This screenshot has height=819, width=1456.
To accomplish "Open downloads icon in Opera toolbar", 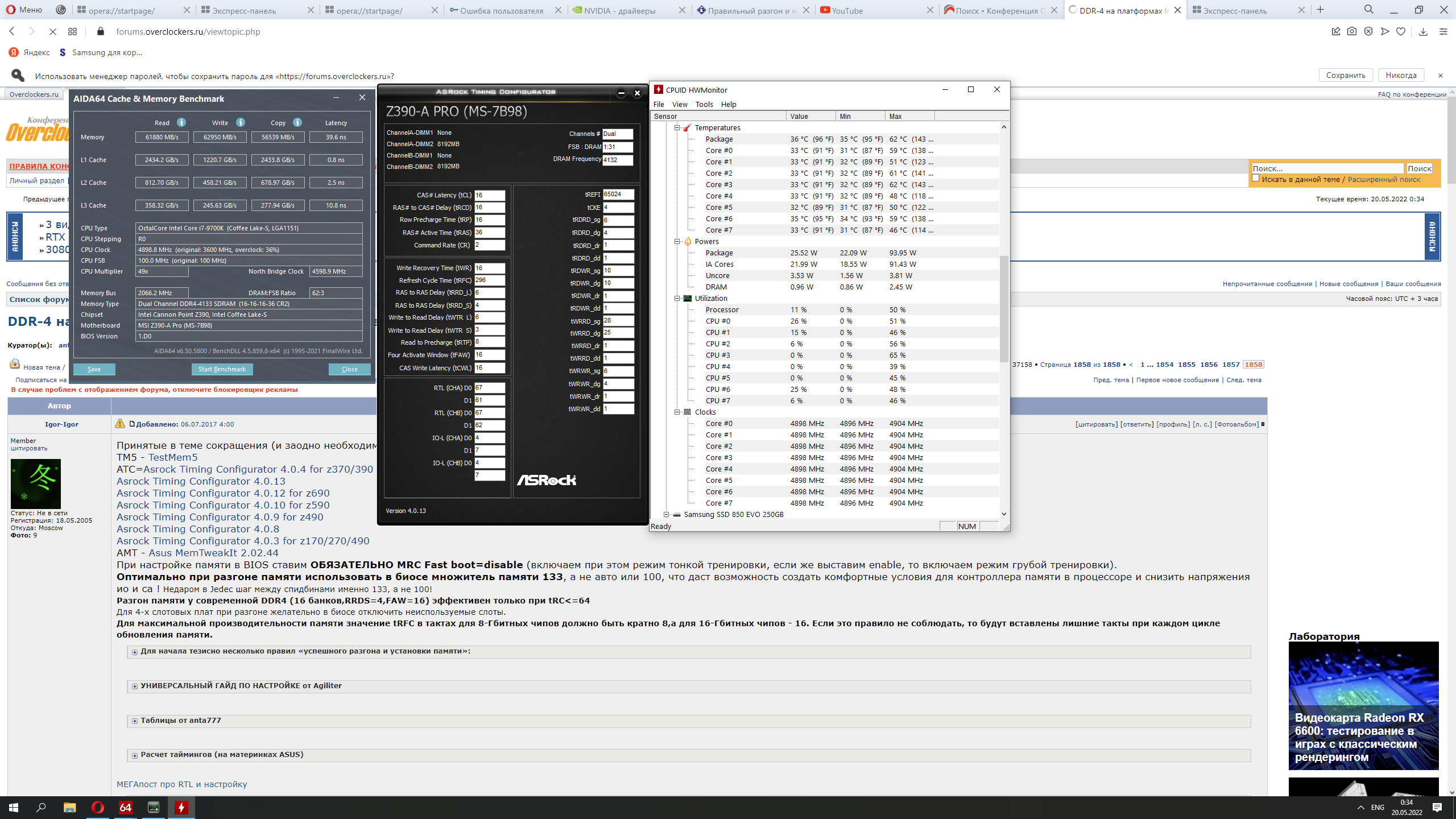I will pyautogui.click(x=1423, y=32).
